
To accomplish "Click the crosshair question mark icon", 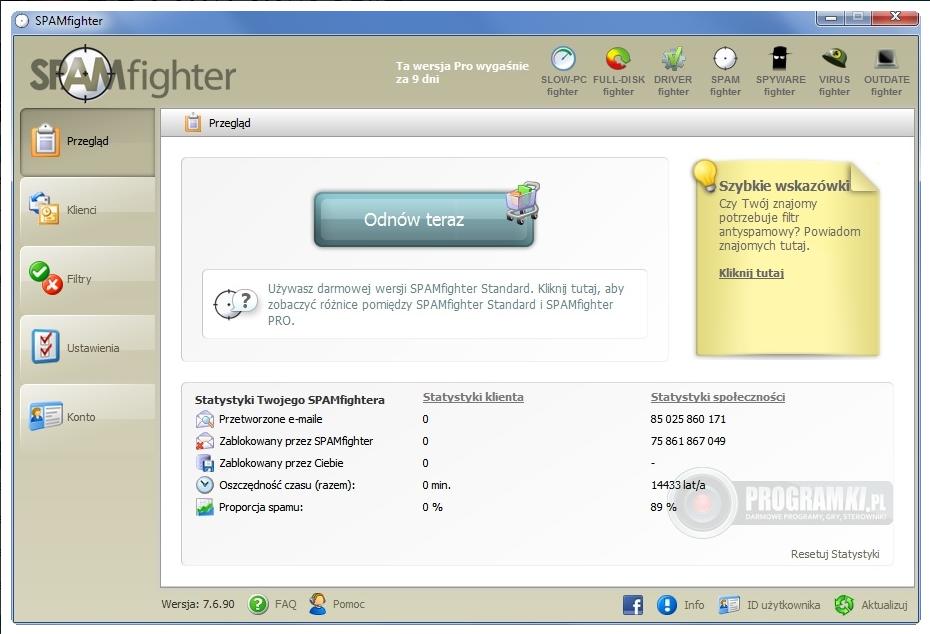I will click(x=235, y=304).
